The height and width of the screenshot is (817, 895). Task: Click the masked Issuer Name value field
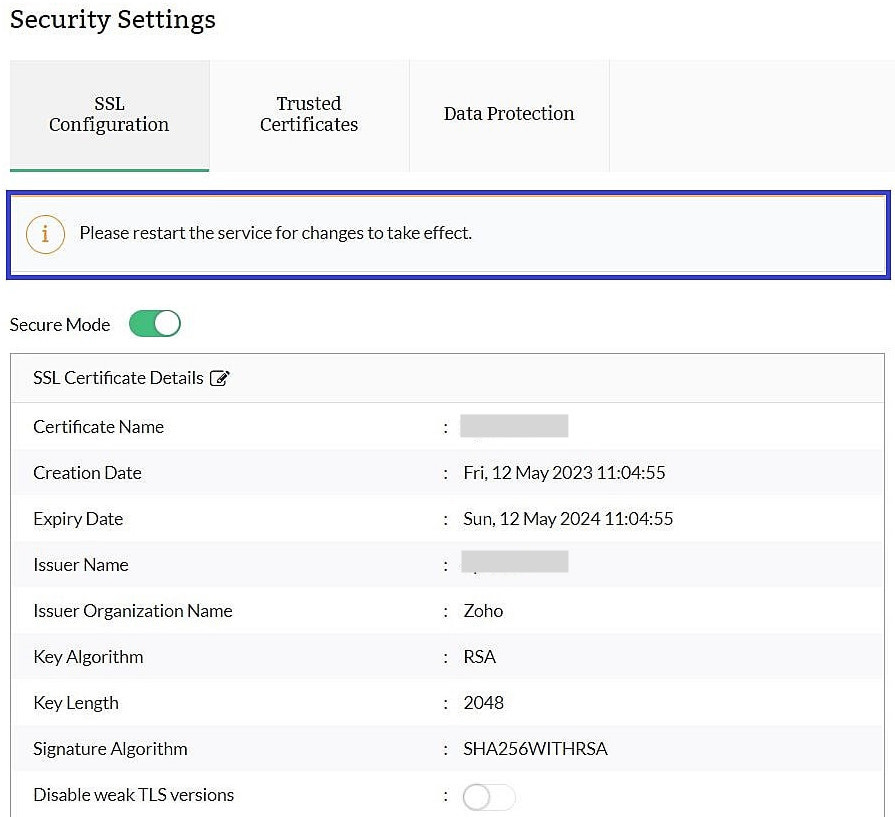tap(514, 560)
